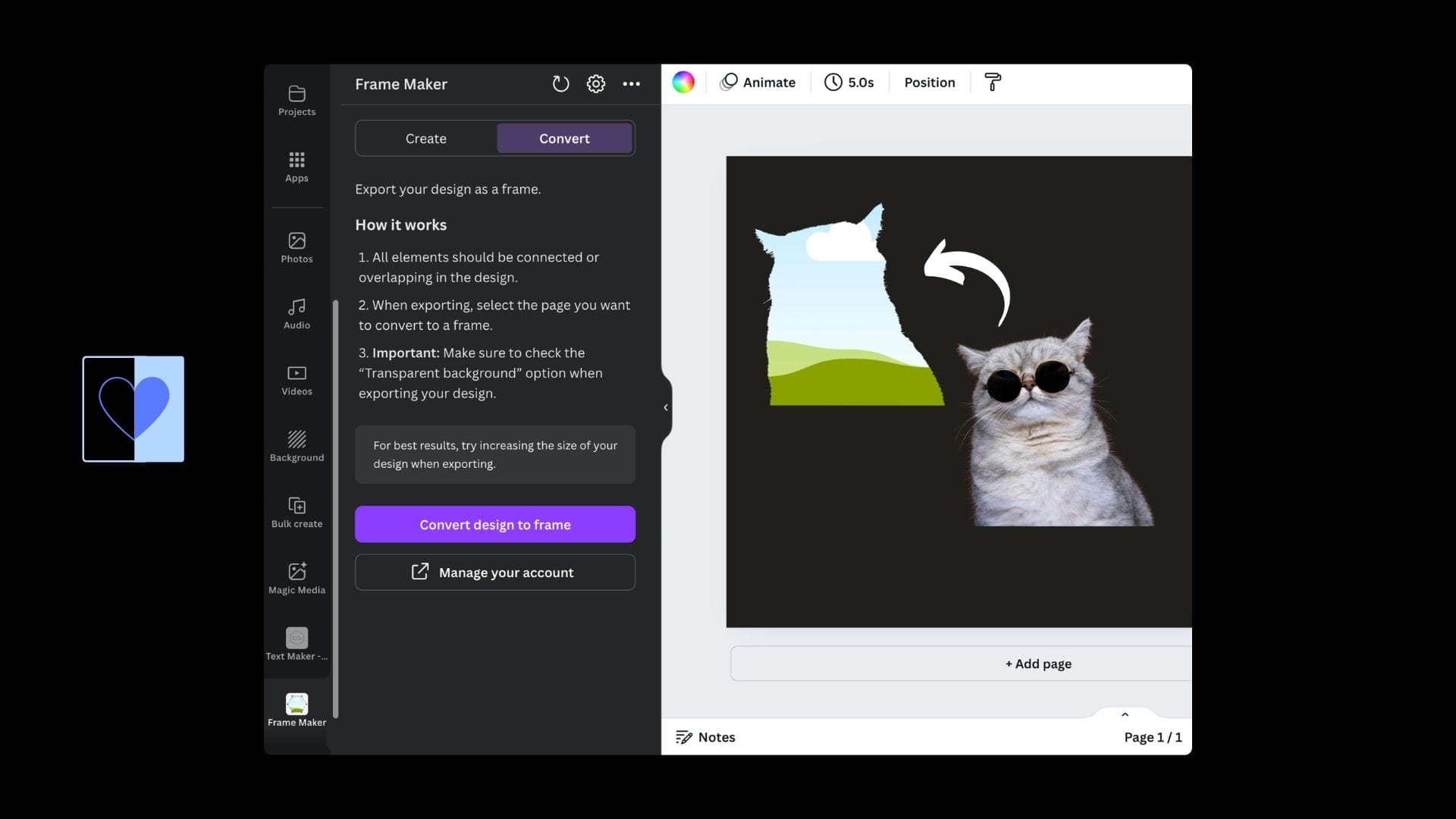Click the hide sidebar arrow toggle

[x=665, y=406]
